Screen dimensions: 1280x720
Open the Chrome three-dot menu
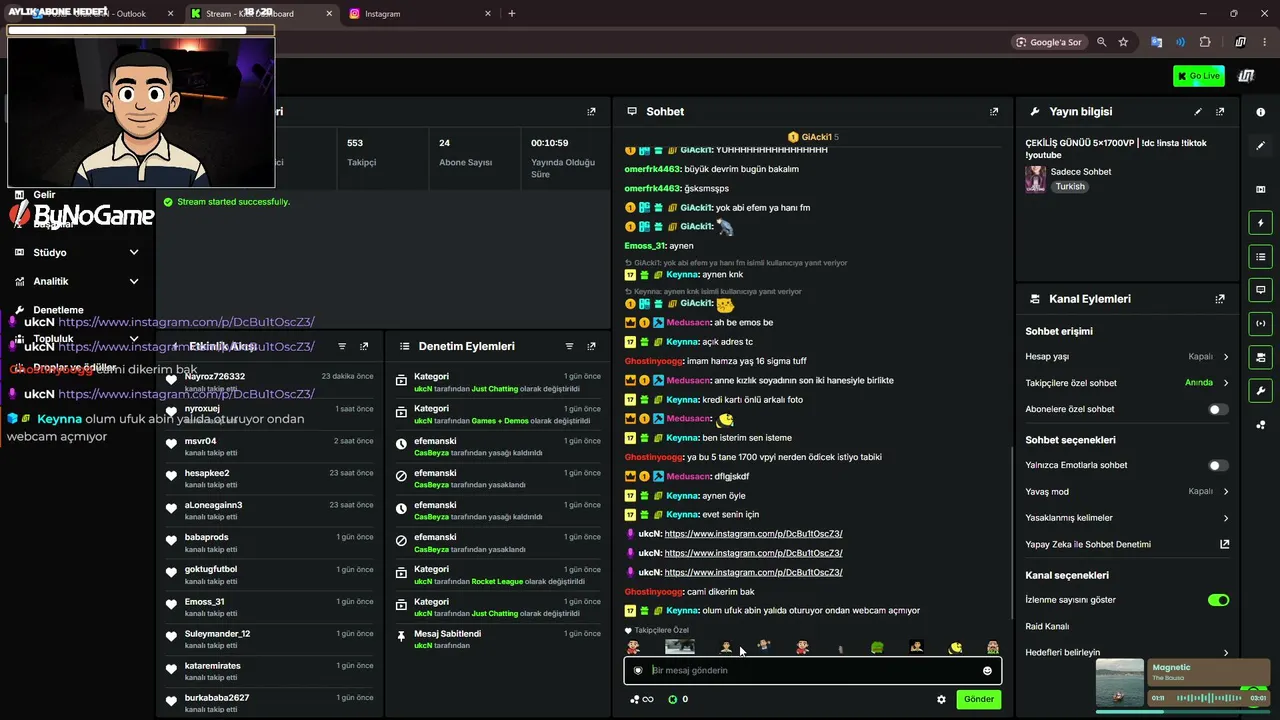[x=1264, y=42]
